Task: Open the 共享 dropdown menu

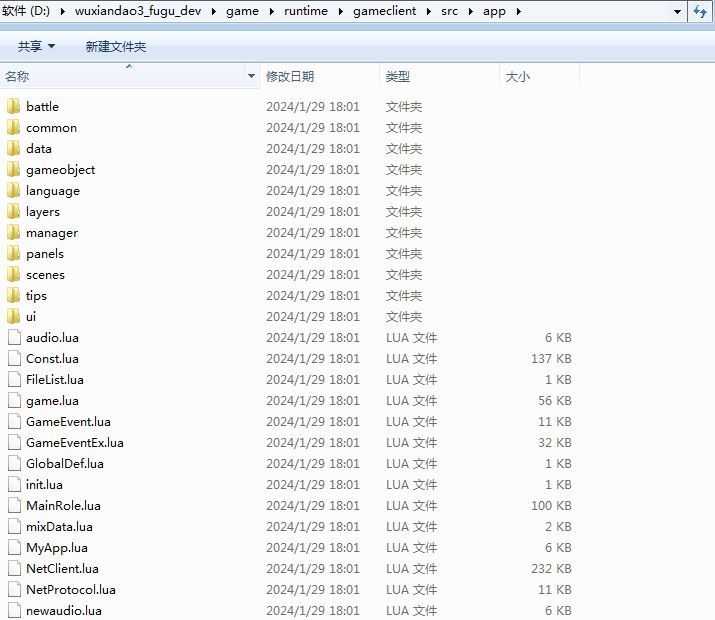Action: coord(36,47)
